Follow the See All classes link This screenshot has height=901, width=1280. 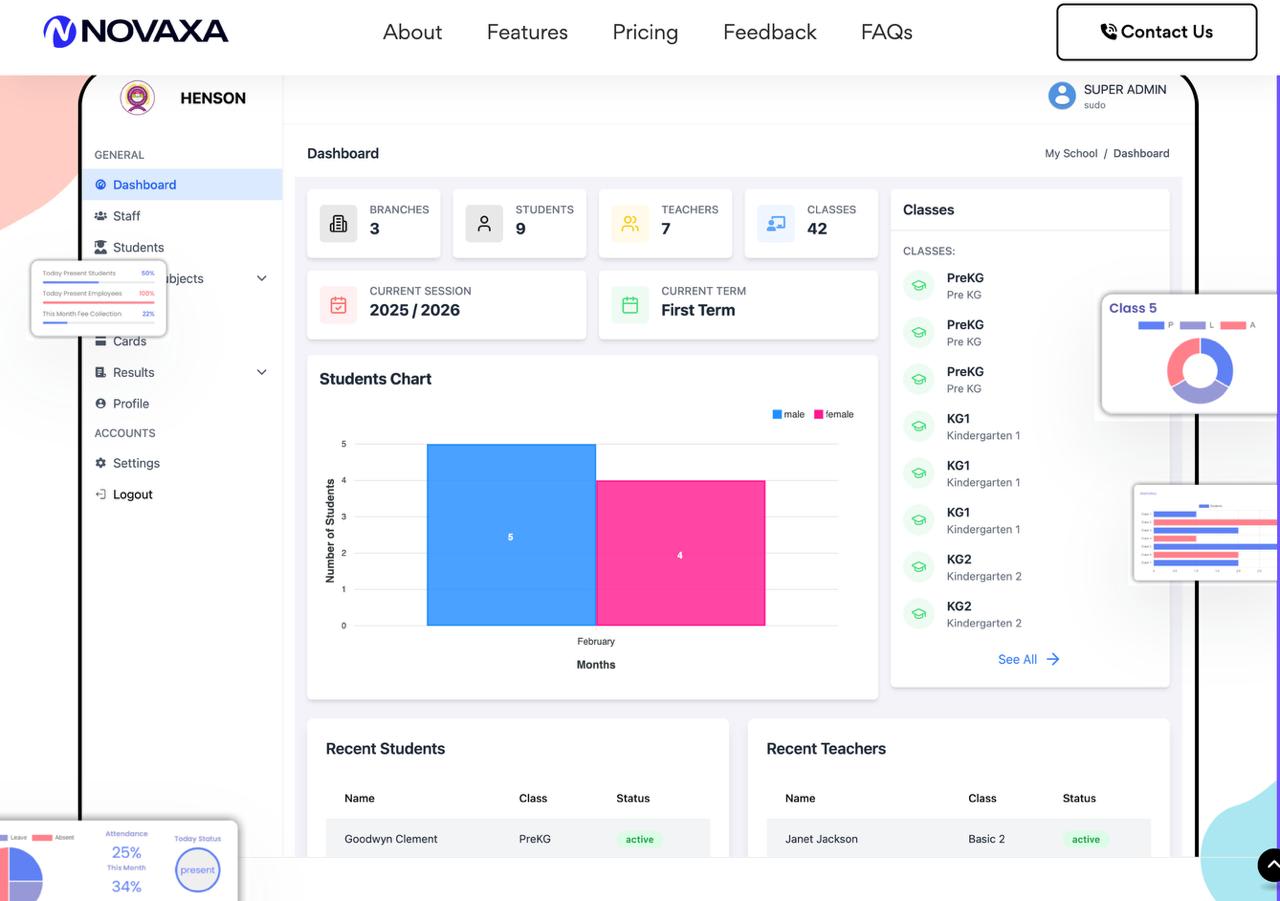click(x=1028, y=659)
